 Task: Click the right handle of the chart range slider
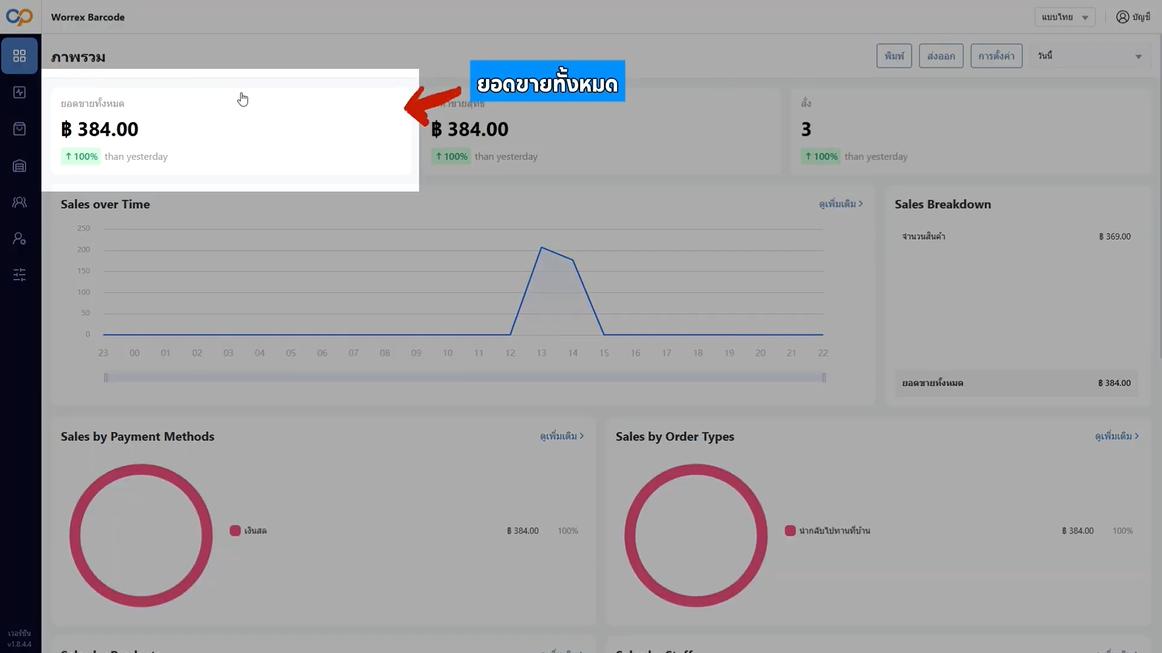tap(823, 377)
